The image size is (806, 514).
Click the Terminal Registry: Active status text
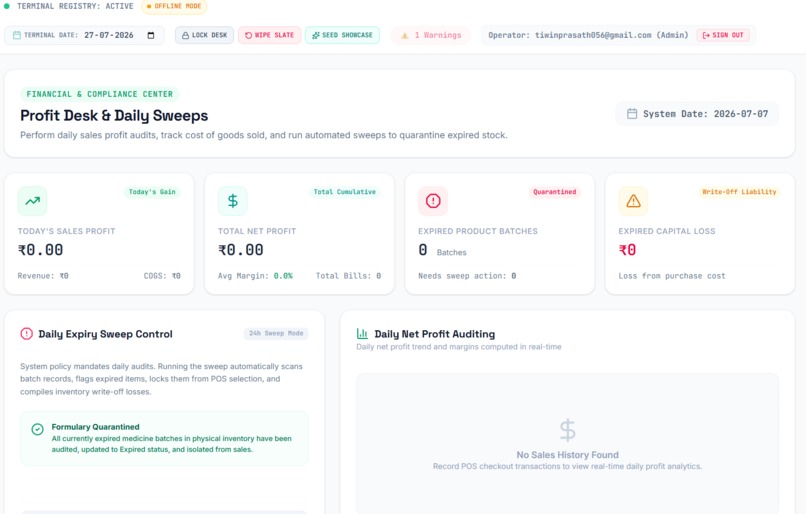(x=75, y=6)
